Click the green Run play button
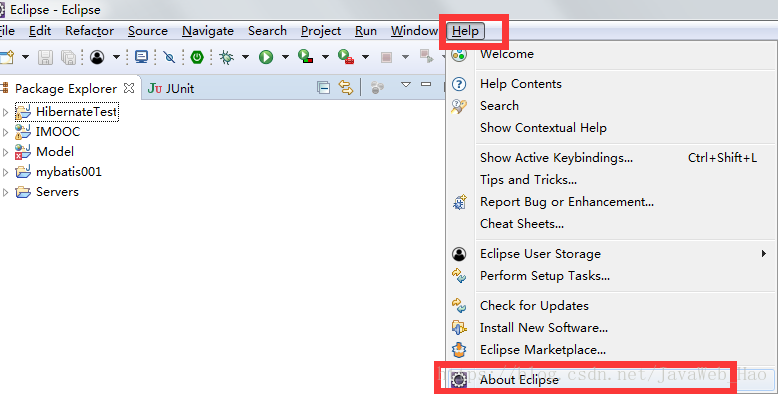This screenshot has height=394, width=778. tap(266, 57)
